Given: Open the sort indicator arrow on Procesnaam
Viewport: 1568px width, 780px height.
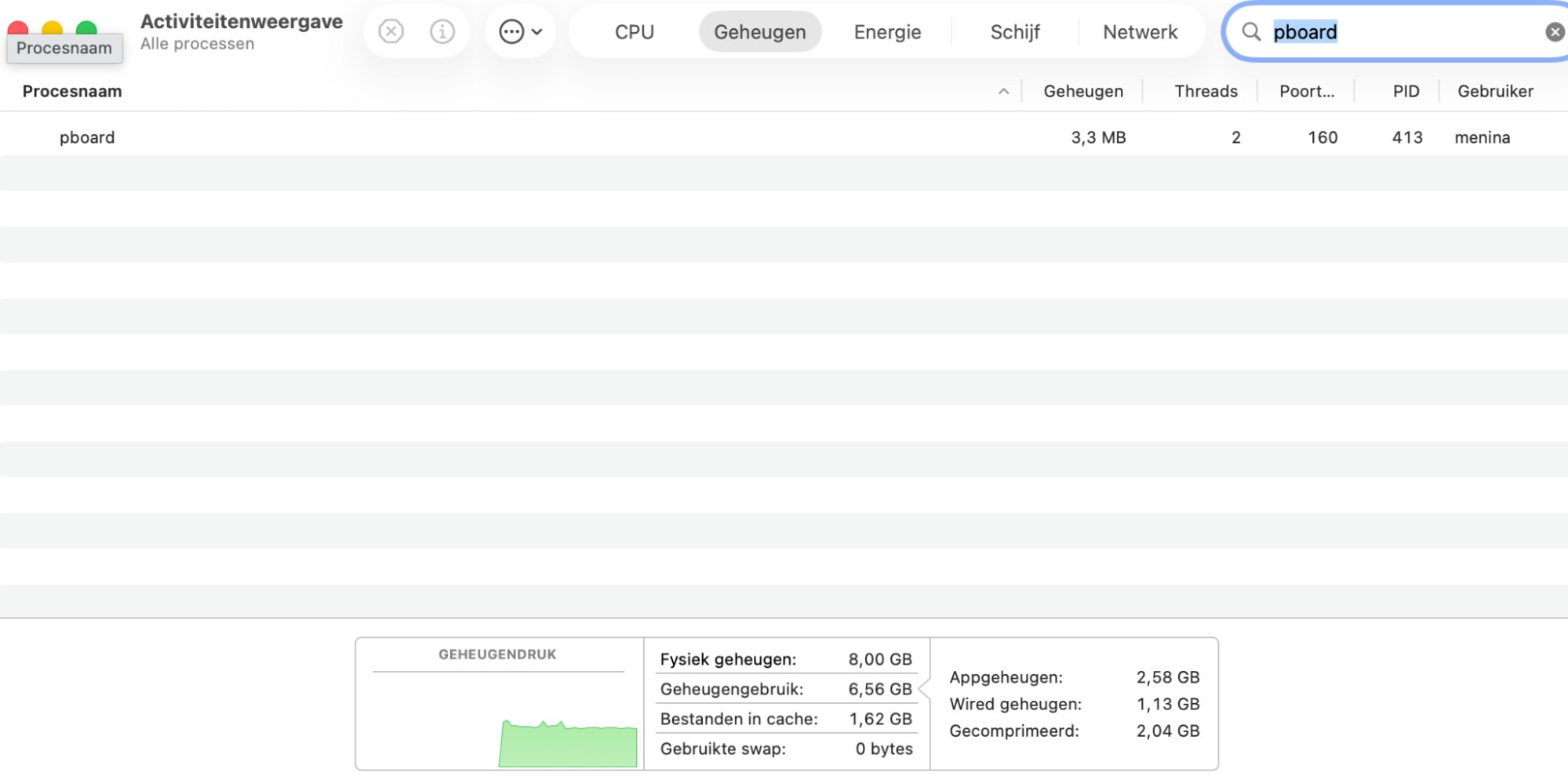Looking at the screenshot, I should [x=1005, y=91].
